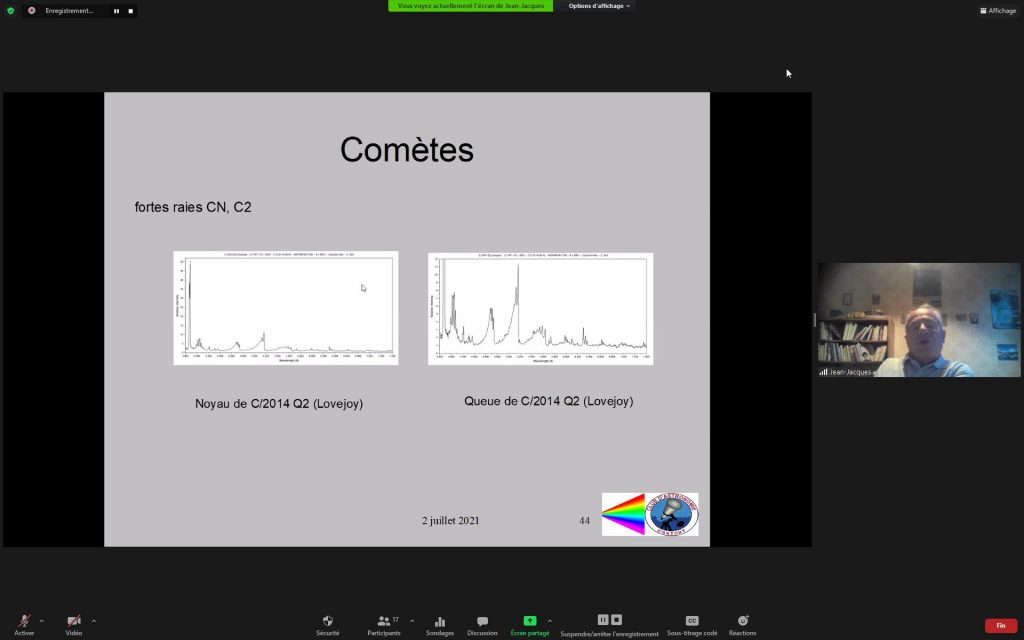Stop recording in the bottom toolbar
This screenshot has height=640, width=1024.
[x=616, y=620]
